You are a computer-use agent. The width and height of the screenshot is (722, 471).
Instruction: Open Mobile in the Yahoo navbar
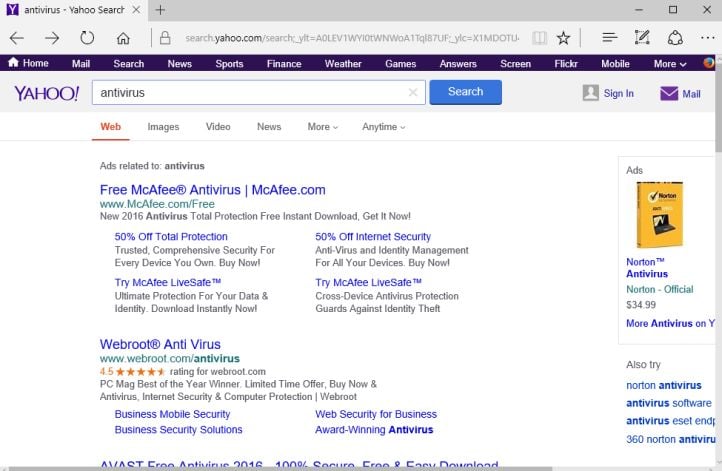click(615, 64)
